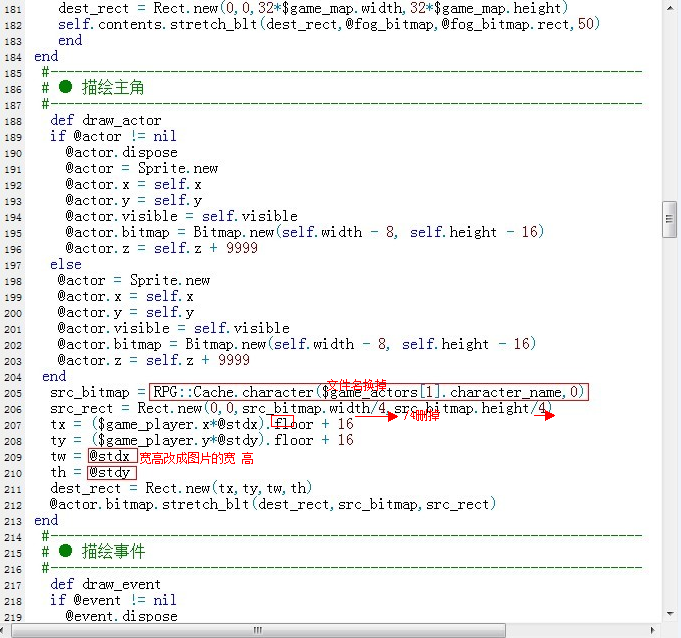The image size is (681, 638).
Task: Click line number 188 in the gutter
Action: [13, 121]
